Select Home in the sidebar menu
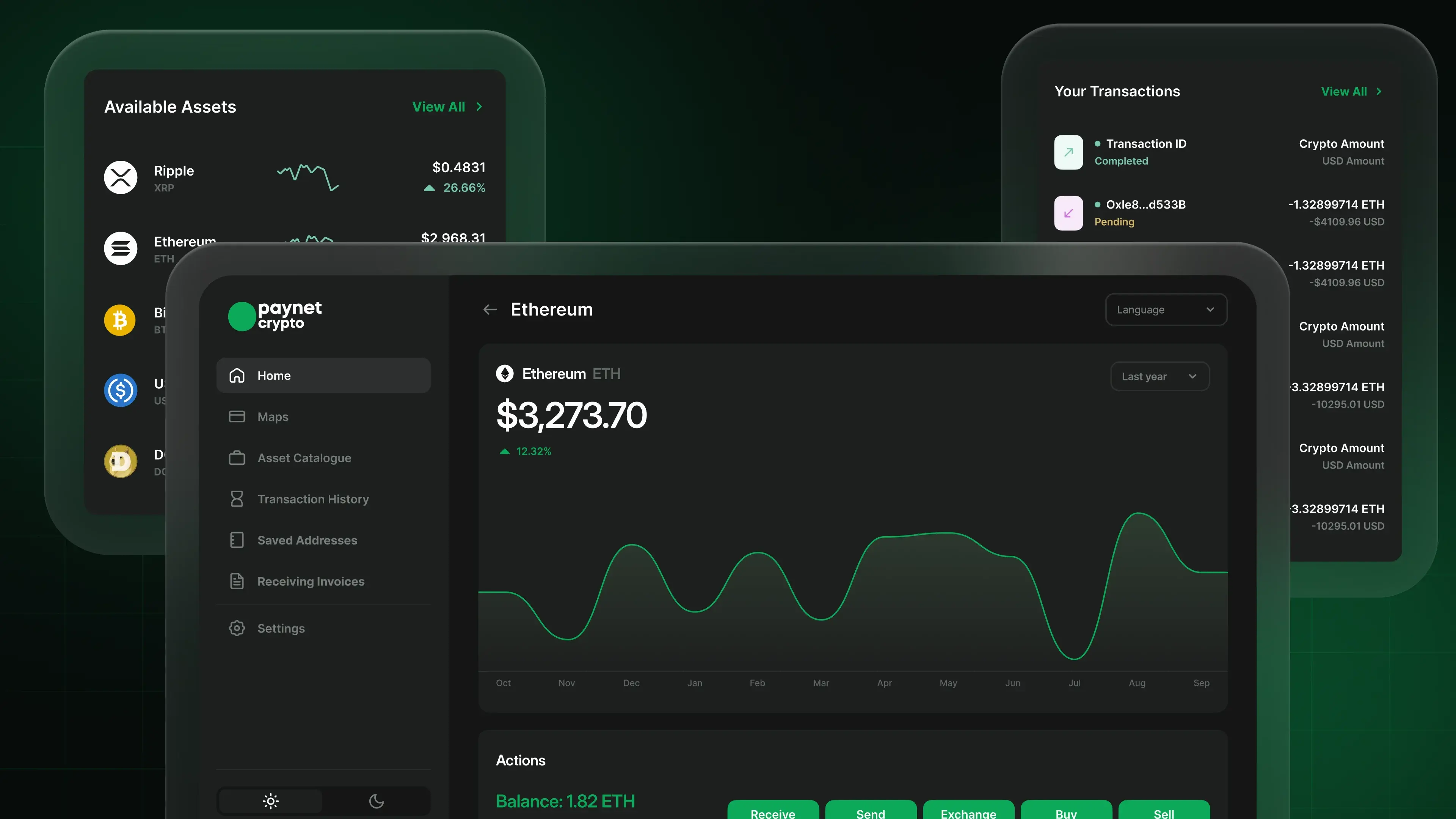The image size is (1456, 819). [x=323, y=375]
